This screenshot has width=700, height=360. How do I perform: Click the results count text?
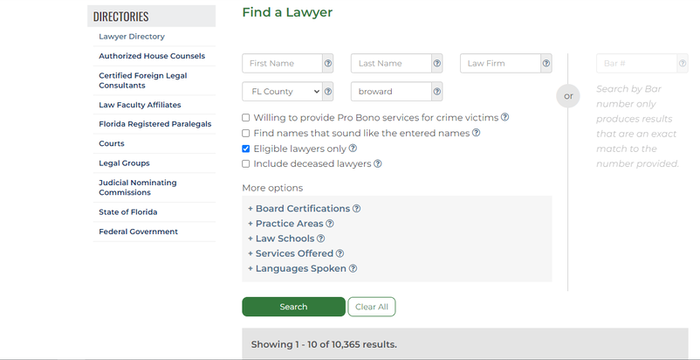click(324, 345)
